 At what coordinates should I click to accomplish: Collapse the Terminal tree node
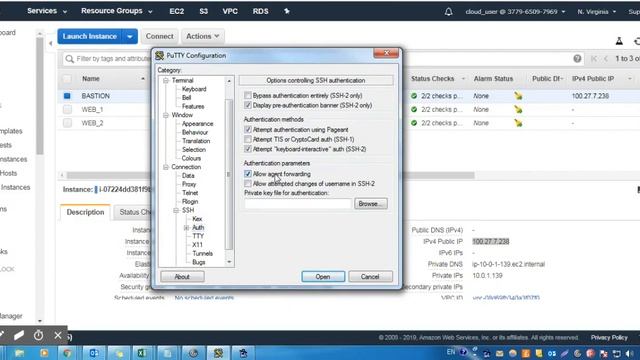[166, 80]
